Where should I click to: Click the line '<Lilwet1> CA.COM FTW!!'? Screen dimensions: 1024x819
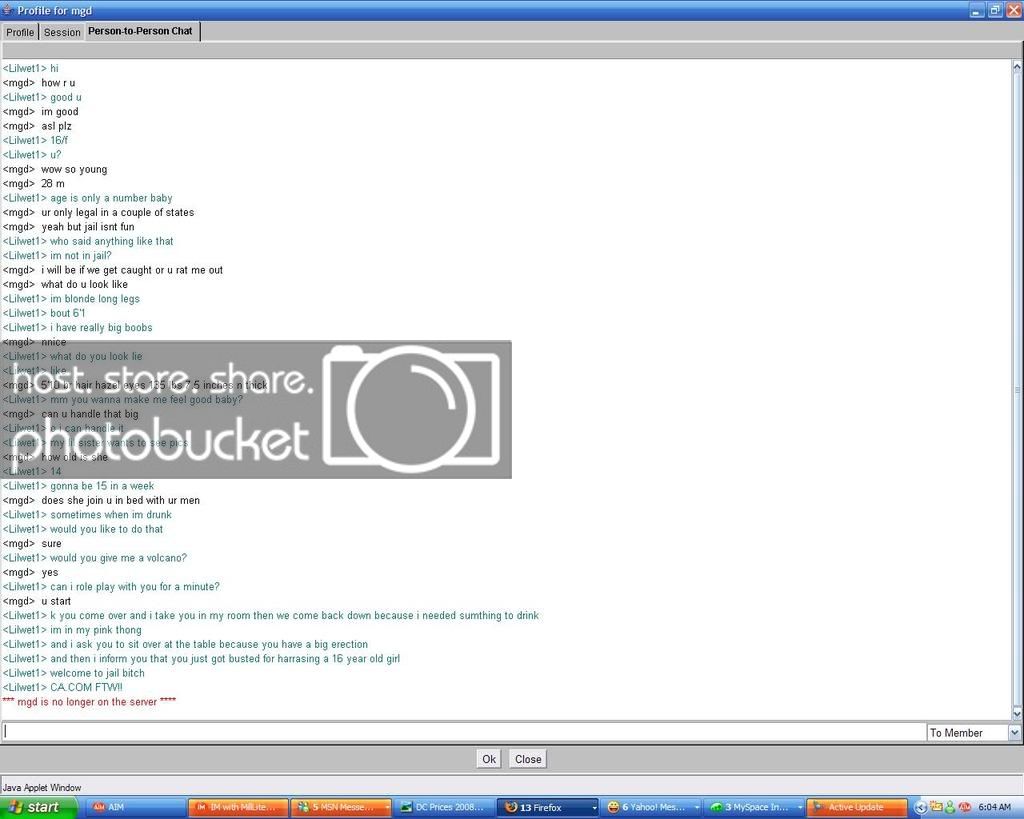click(62, 687)
